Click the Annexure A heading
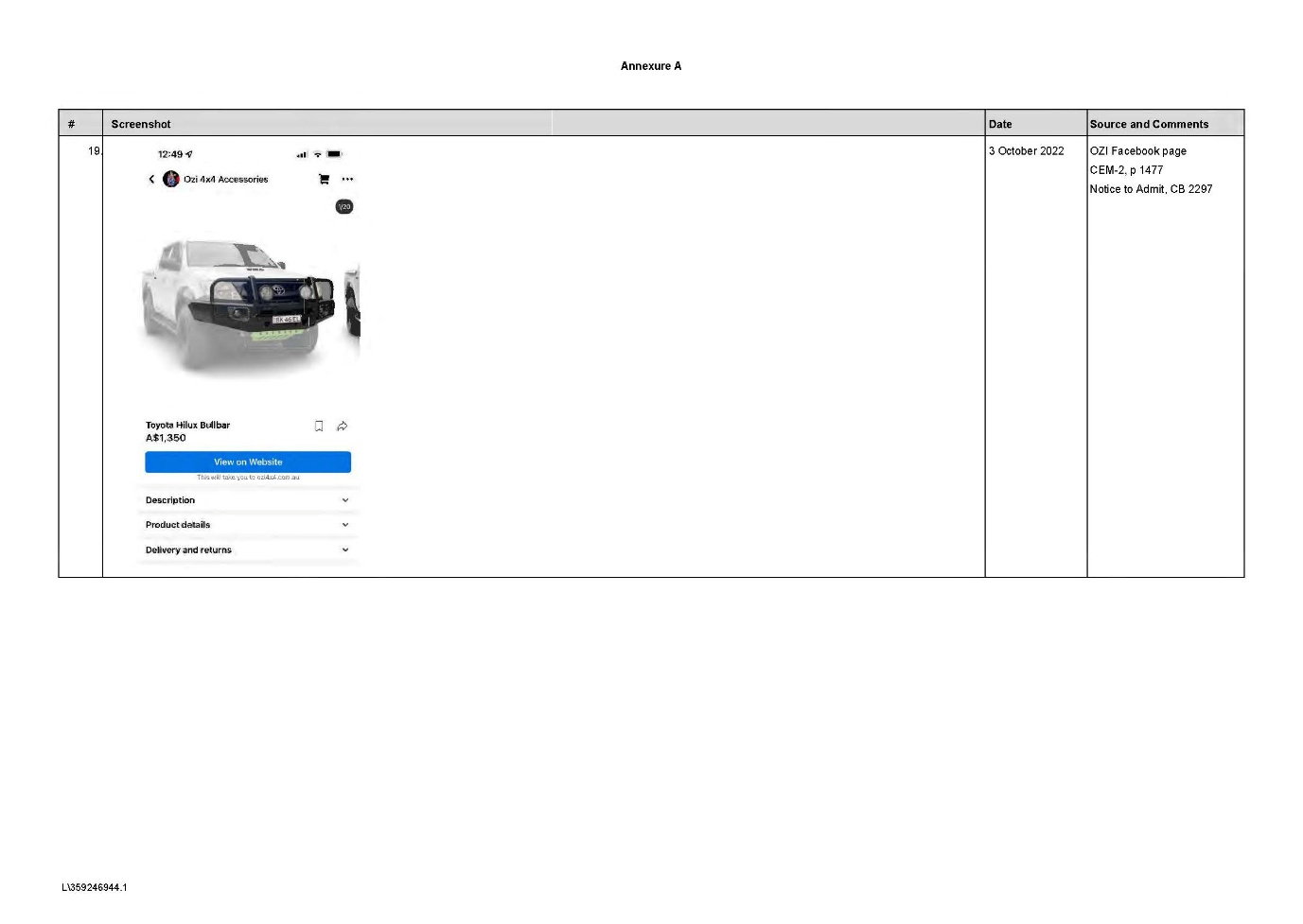Image resolution: width=1303 pixels, height=924 pixels. click(x=651, y=66)
